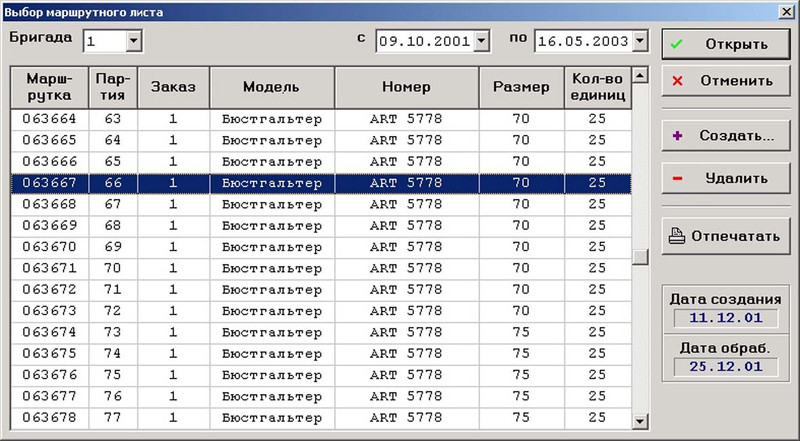Click the printer icon on Отпечатать

point(677,236)
